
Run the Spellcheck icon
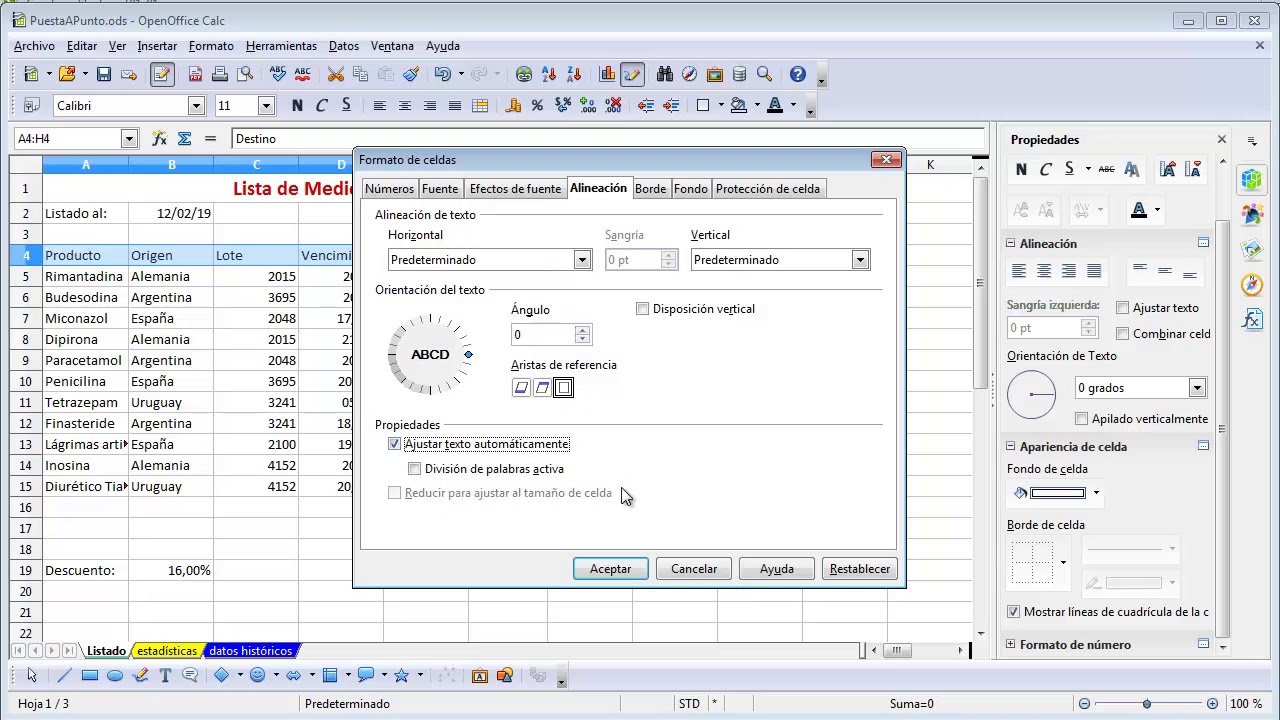click(x=278, y=74)
